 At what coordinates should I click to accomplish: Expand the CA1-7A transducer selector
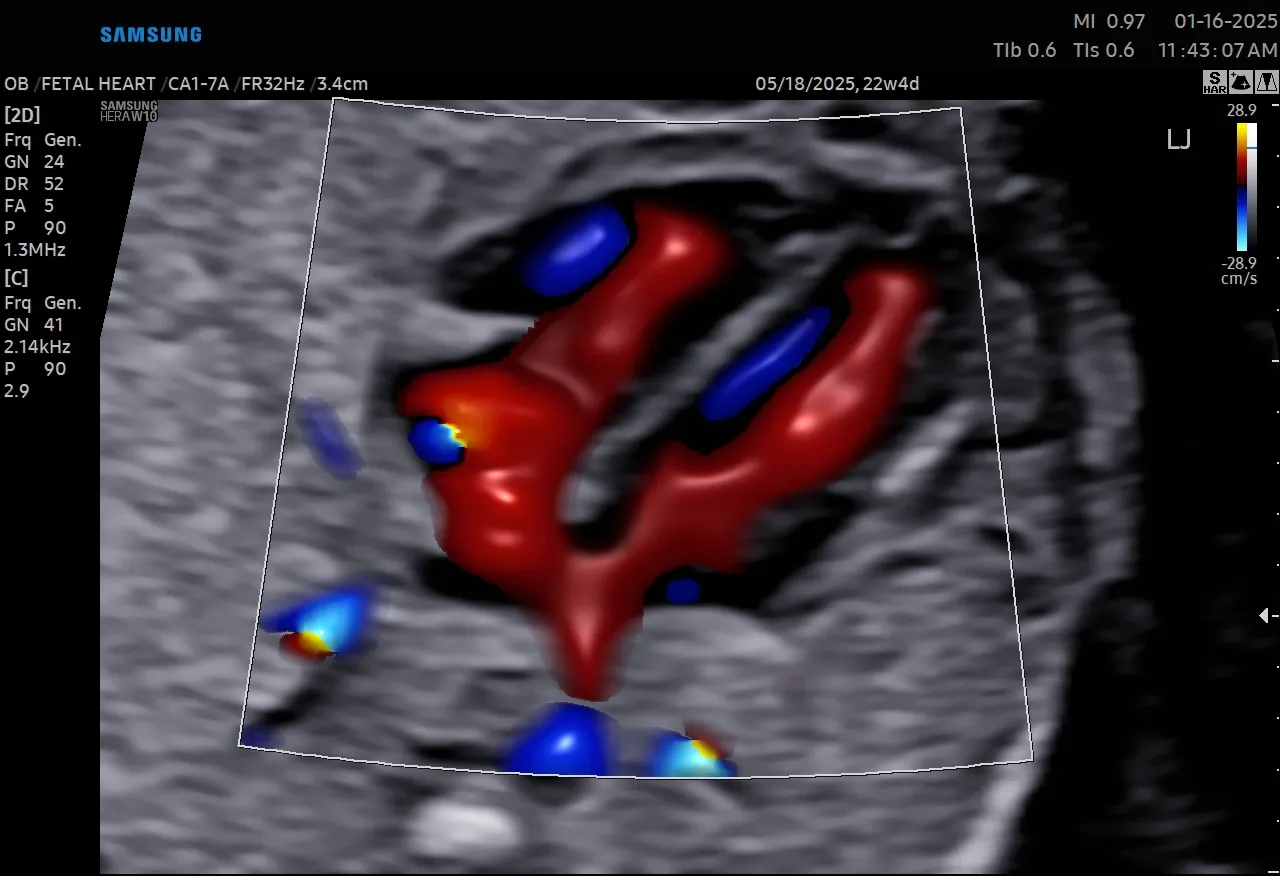[198, 84]
